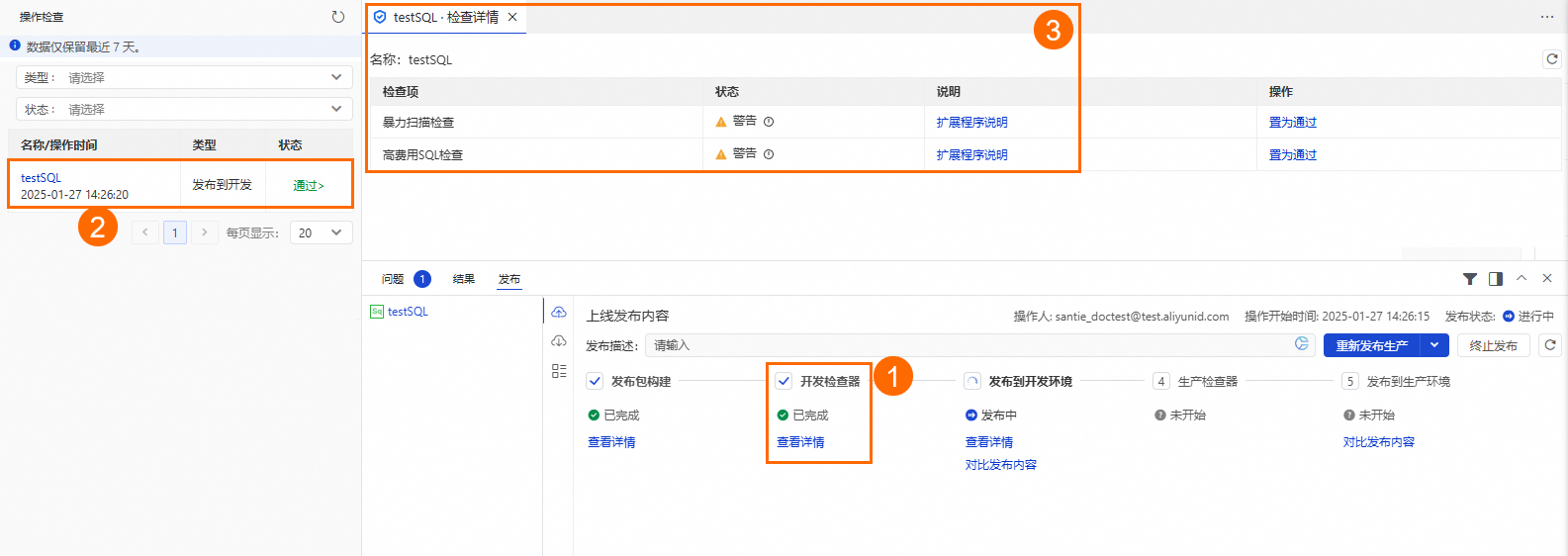Click the 发布包构建 step checkmark
This screenshot has width=1568, height=556.
coord(595,381)
